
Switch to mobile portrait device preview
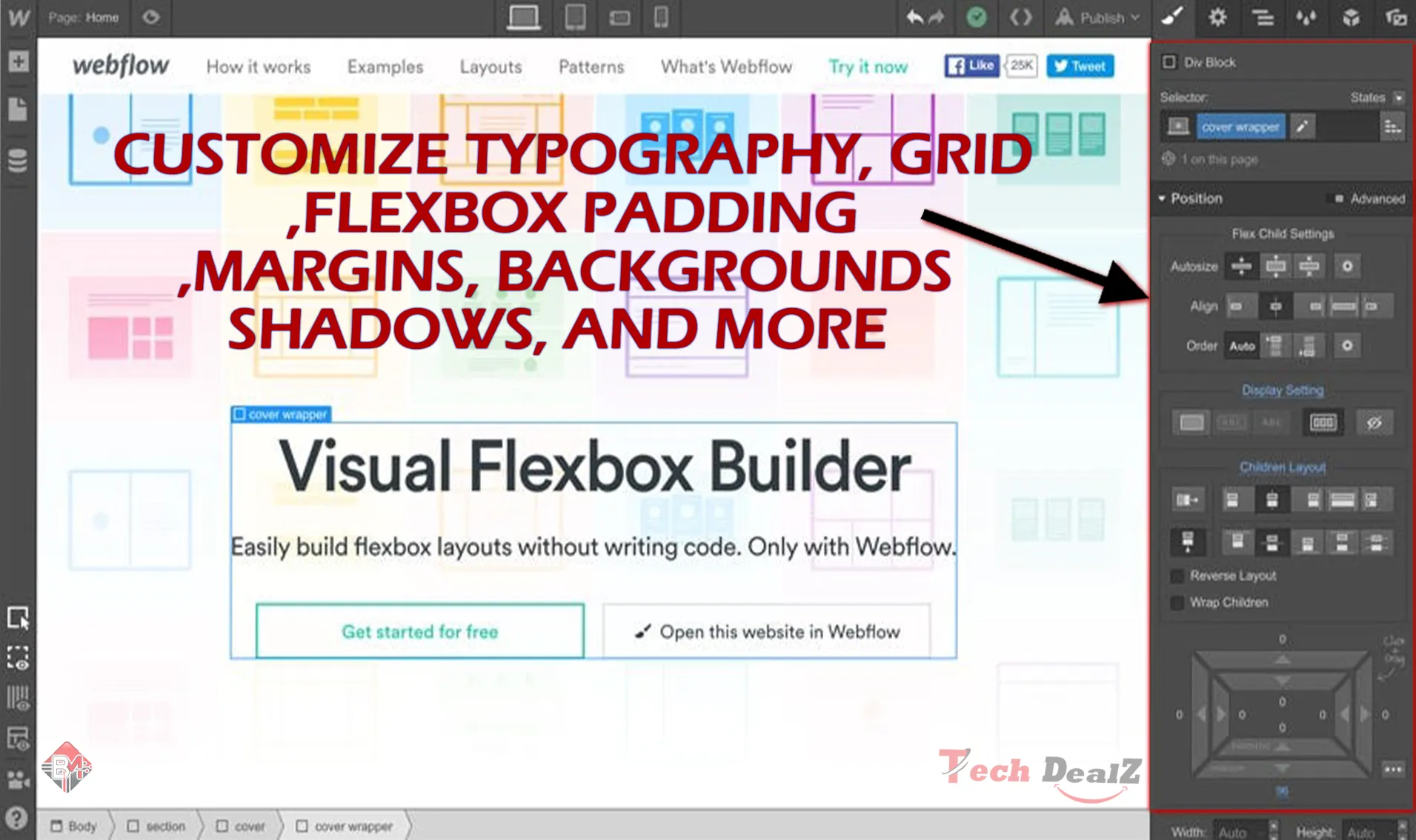pos(661,17)
